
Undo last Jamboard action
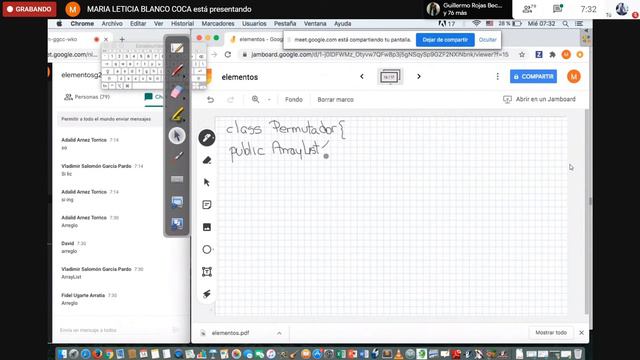(210, 100)
